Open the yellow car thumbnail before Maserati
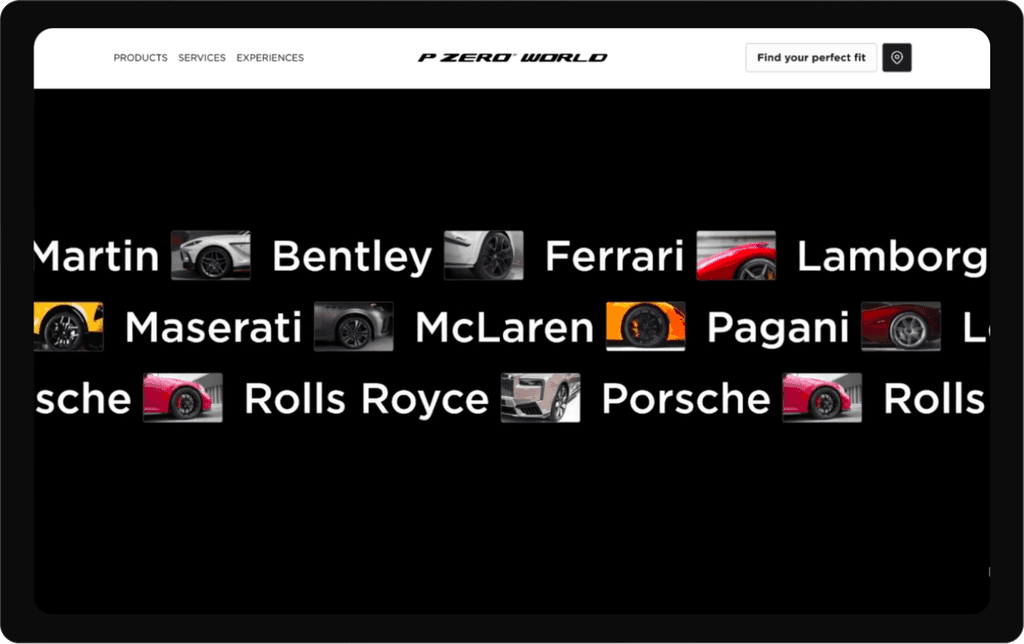Screen dimensions: 1024x644 [69, 327]
